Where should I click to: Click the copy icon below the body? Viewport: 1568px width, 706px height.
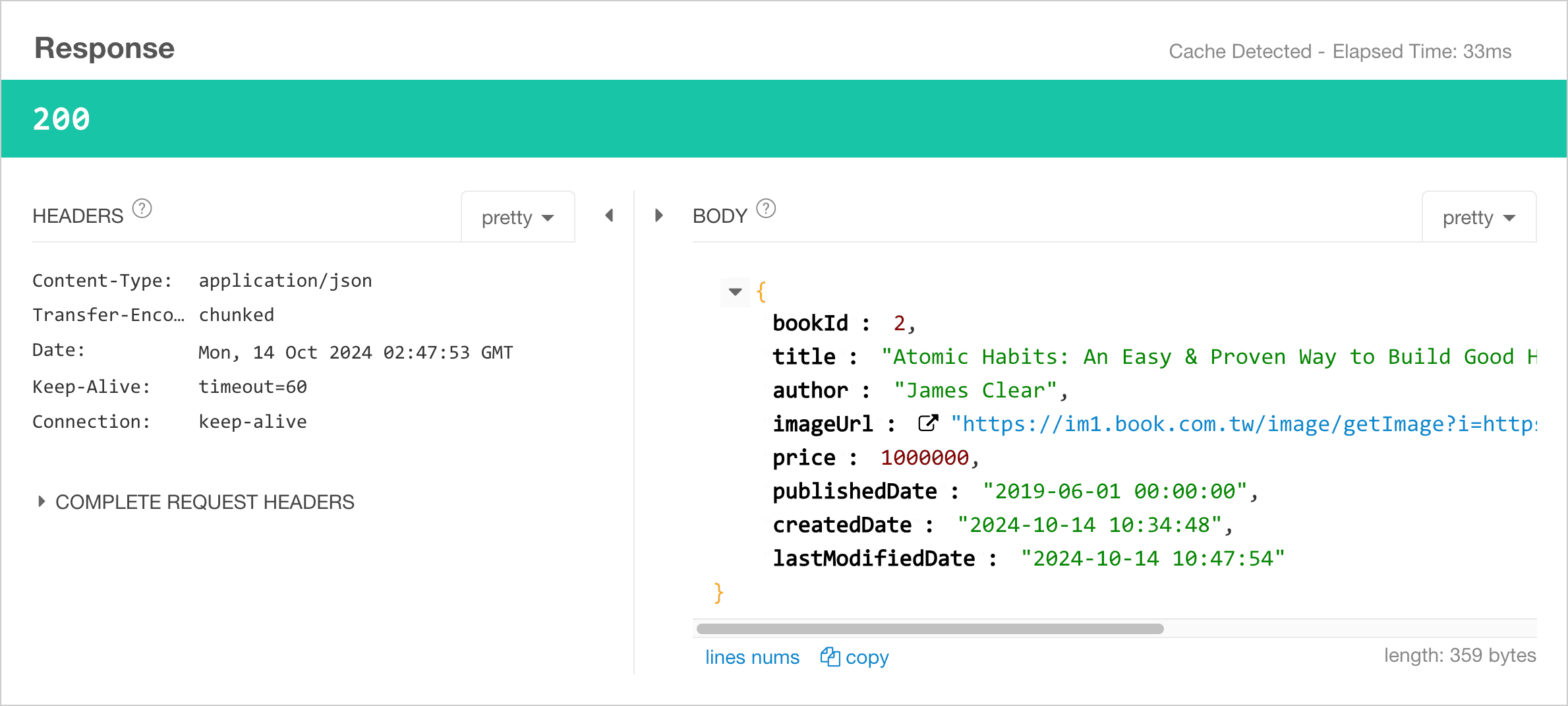(830, 657)
